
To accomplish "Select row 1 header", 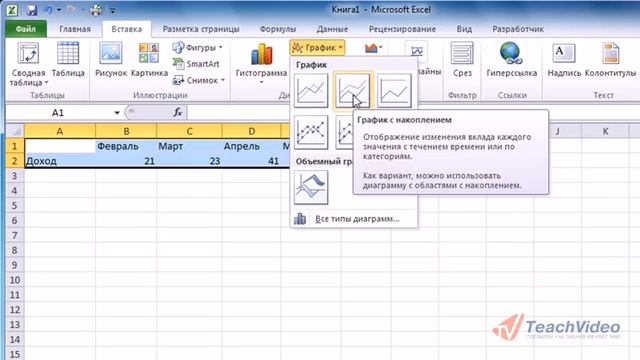I will point(15,146).
